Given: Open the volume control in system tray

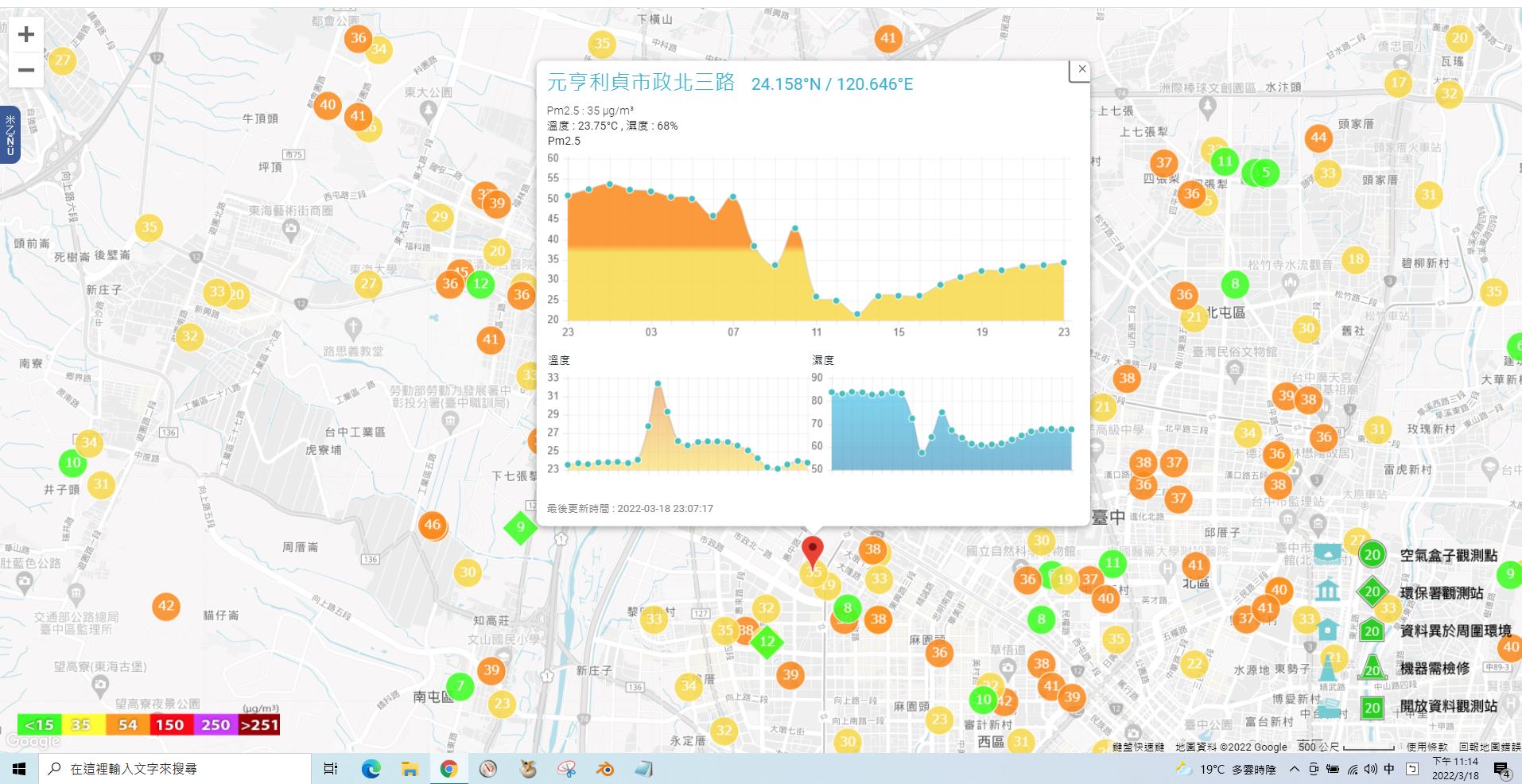Looking at the screenshot, I should [x=1370, y=769].
